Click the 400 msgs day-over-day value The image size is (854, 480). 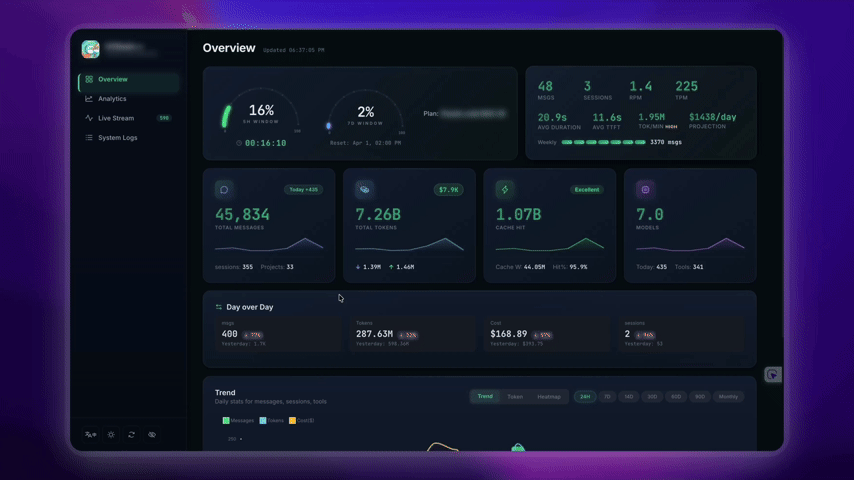tap(229, 334)
